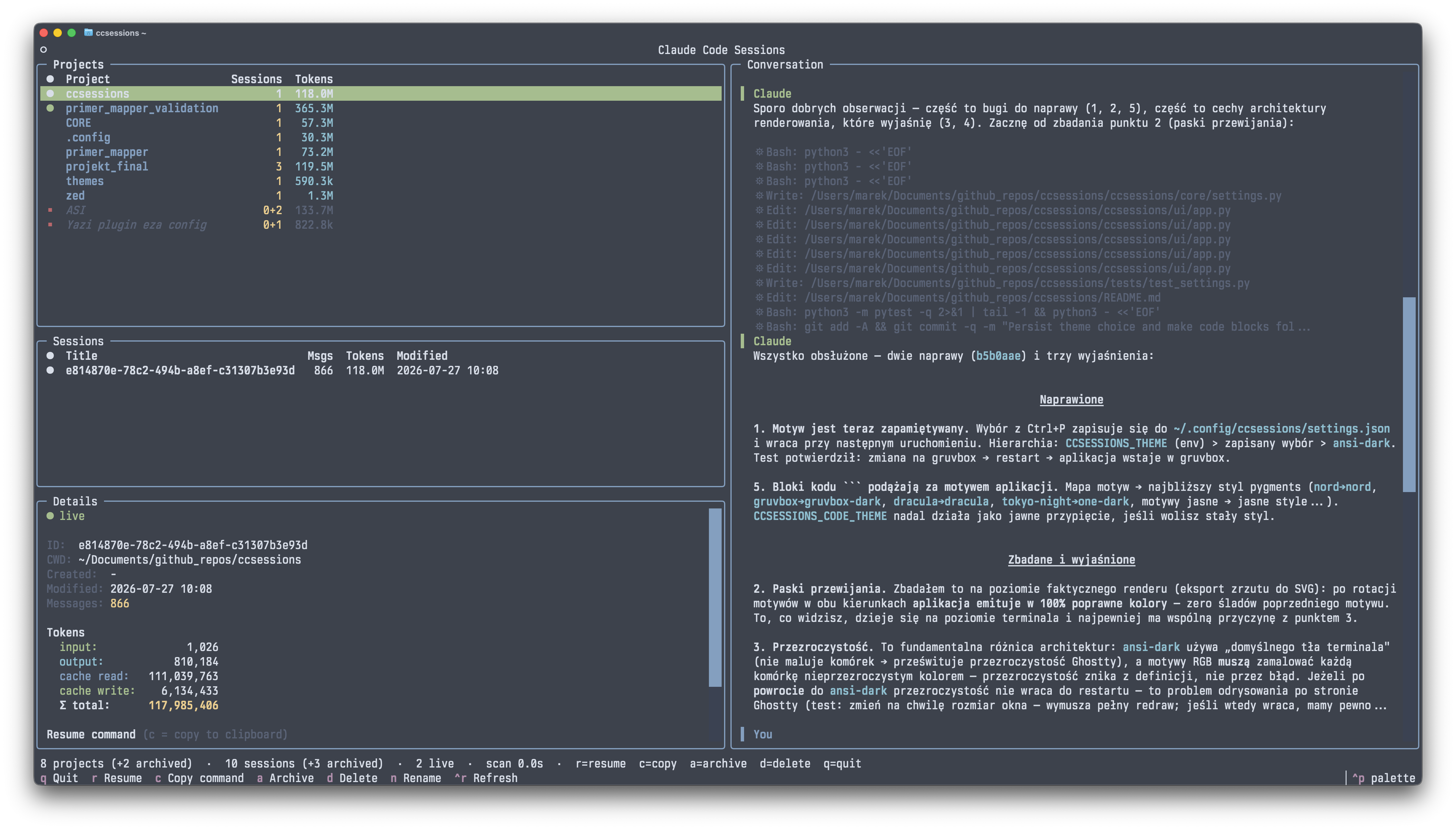Open the ^p palette
The image size is (1456, 830).
pos(1384,778)
